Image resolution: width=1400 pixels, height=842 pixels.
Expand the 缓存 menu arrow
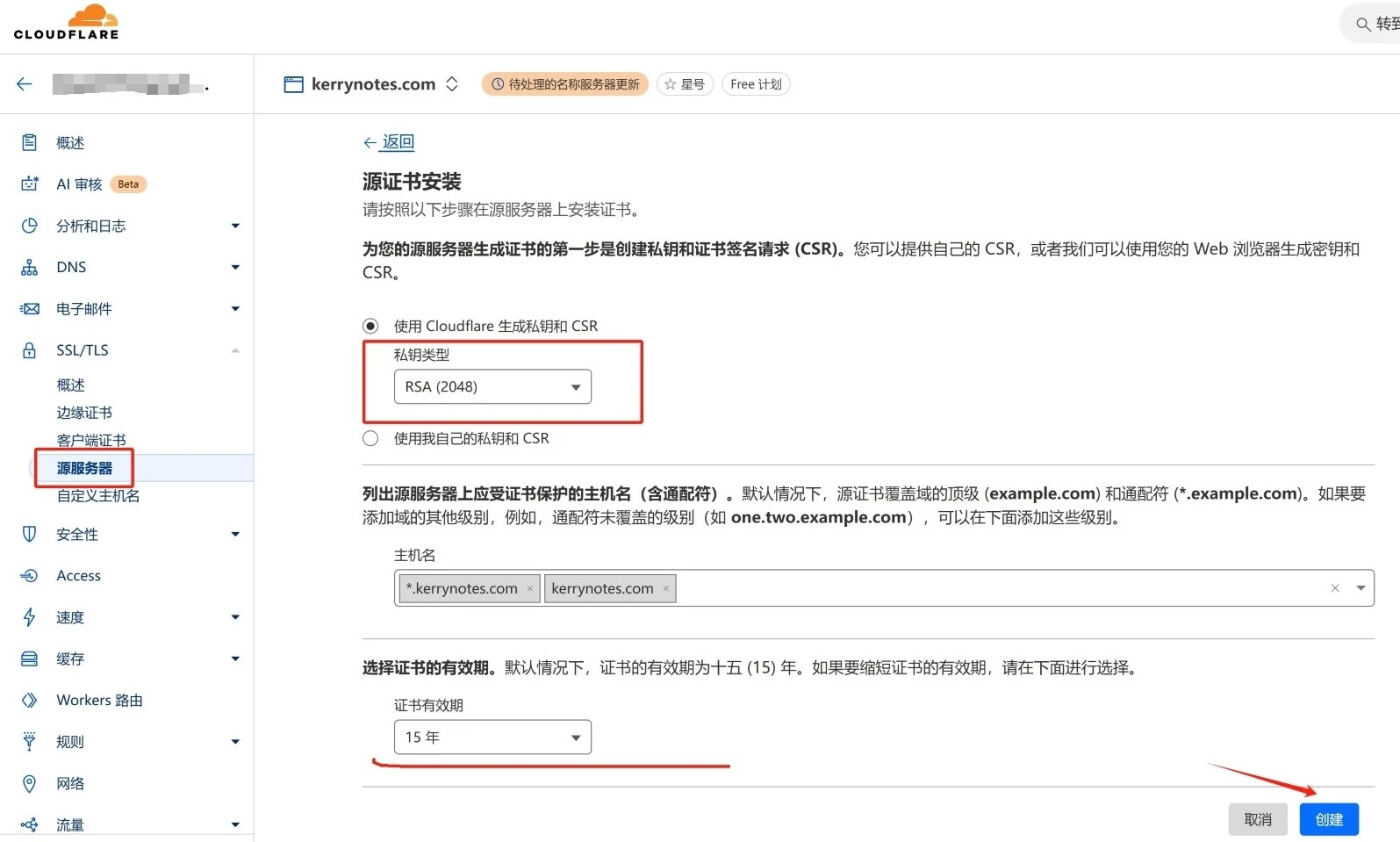(235, 658)
